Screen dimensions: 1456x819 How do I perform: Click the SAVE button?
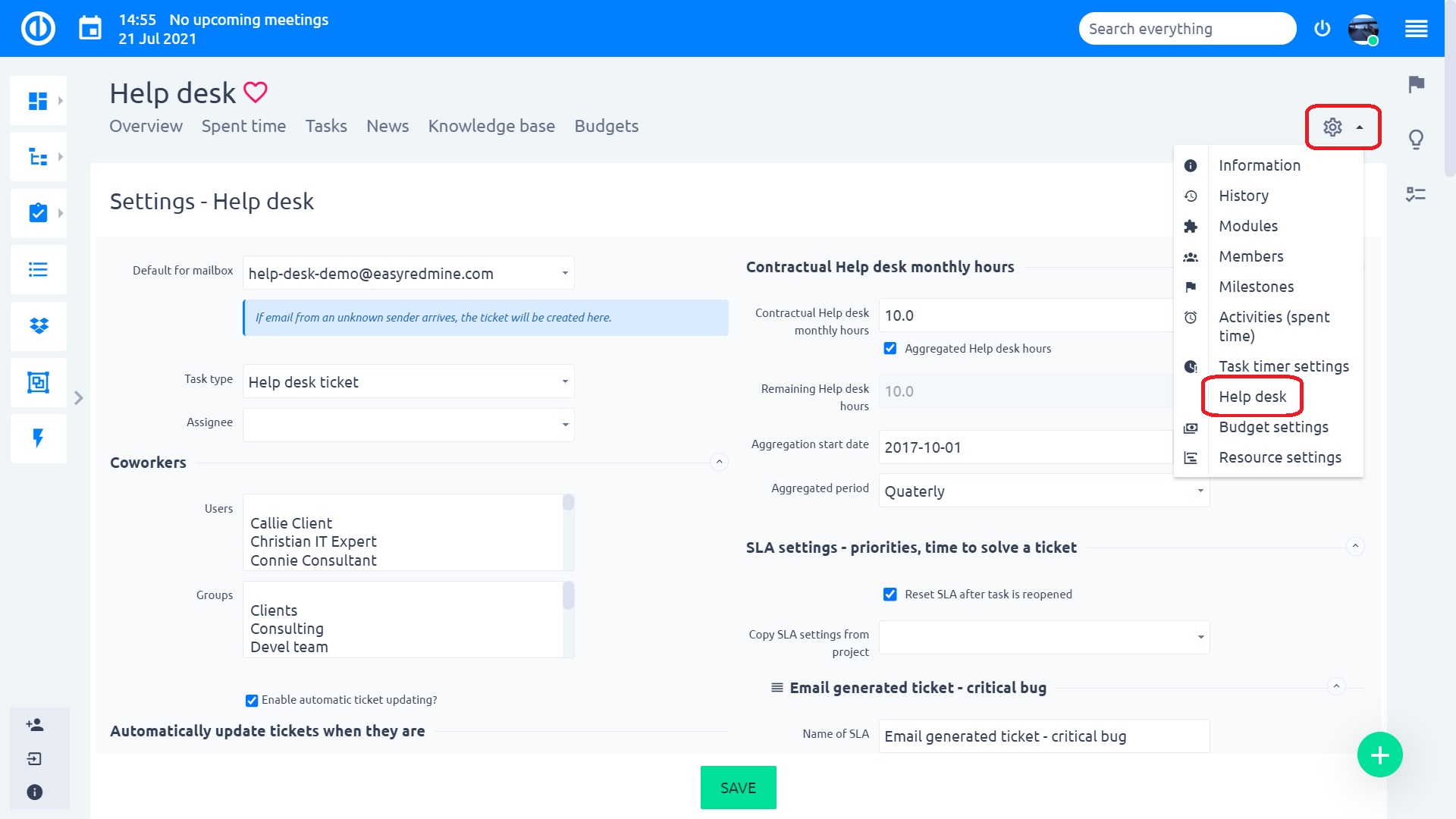[x=738, y=788]
